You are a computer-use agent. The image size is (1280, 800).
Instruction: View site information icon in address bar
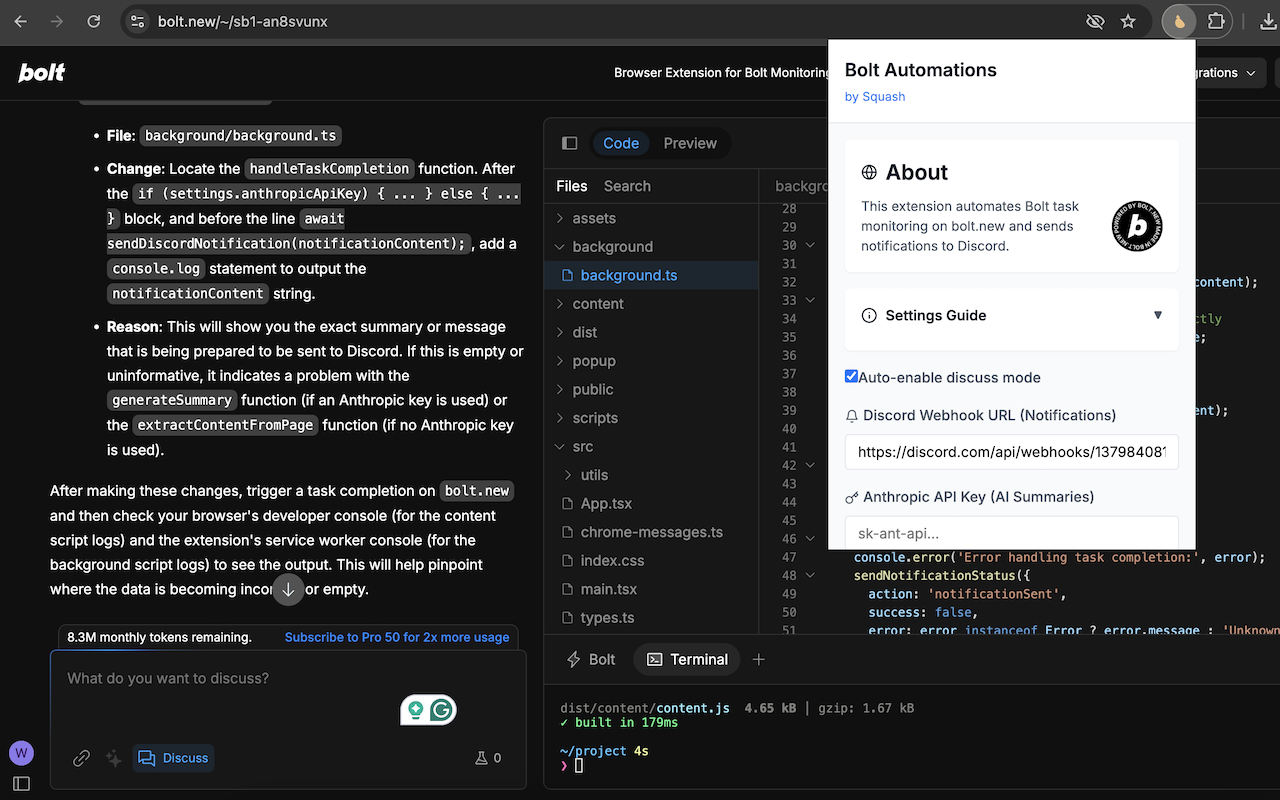click(138, 21)
